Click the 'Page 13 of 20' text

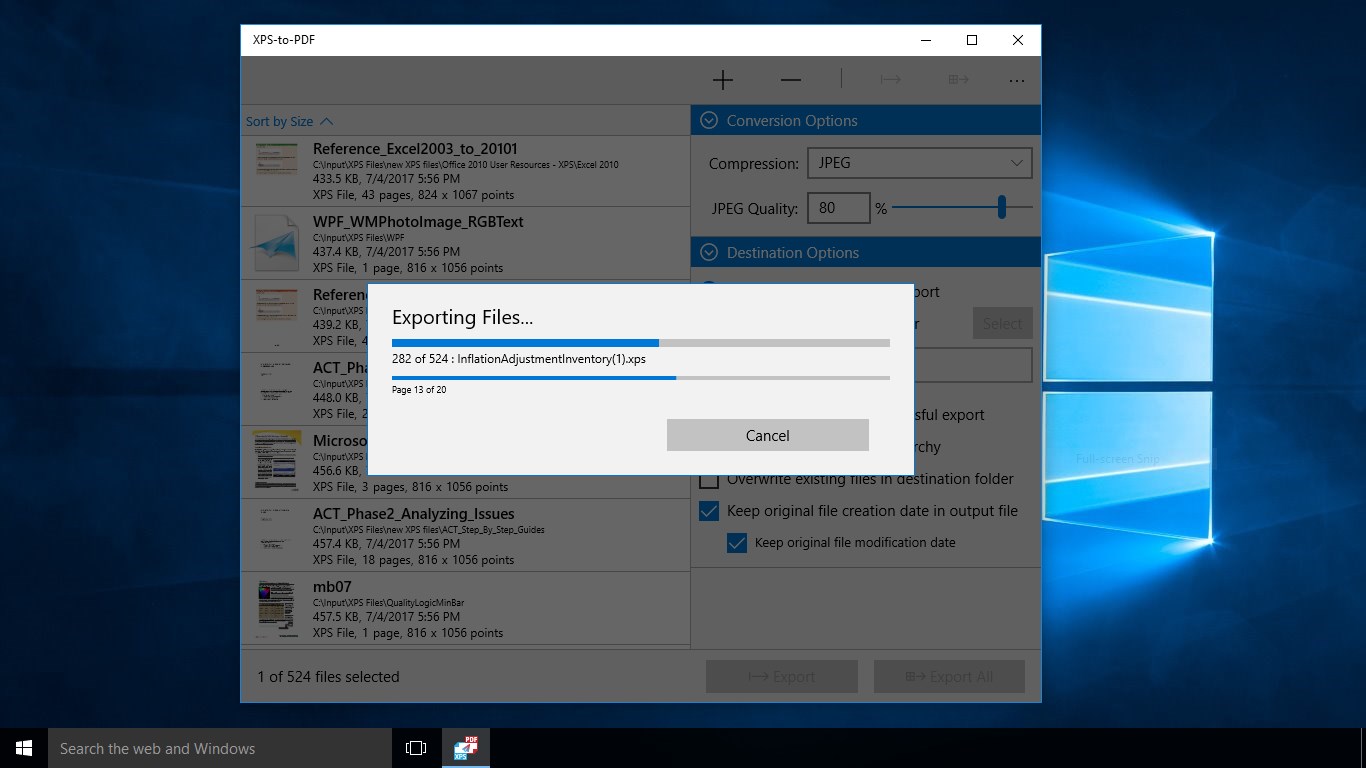point(419,390)
